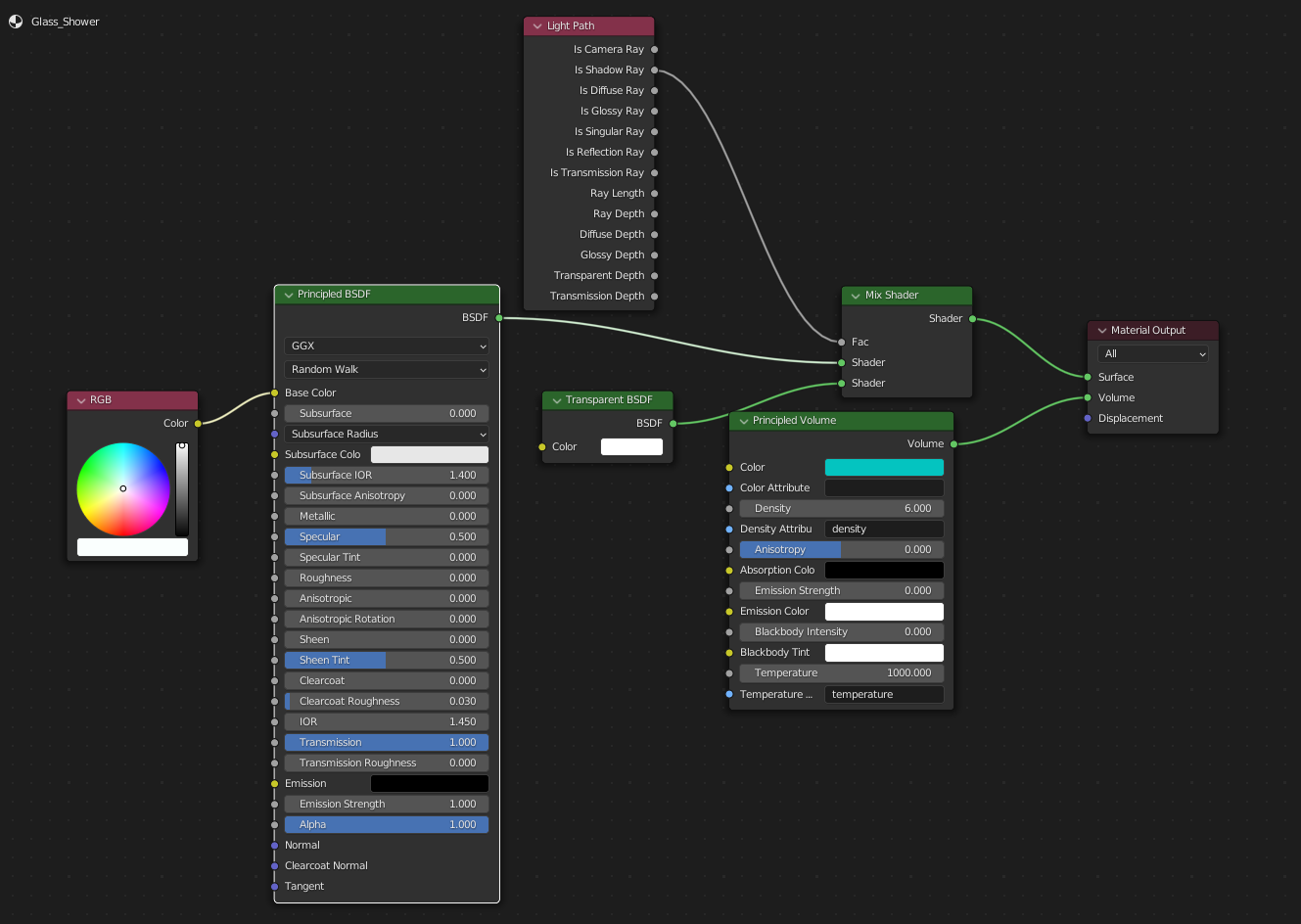The width and height of the screenshot is (1301, 924).
Task: Click the Roughness value field
Action: click(387, 578)
